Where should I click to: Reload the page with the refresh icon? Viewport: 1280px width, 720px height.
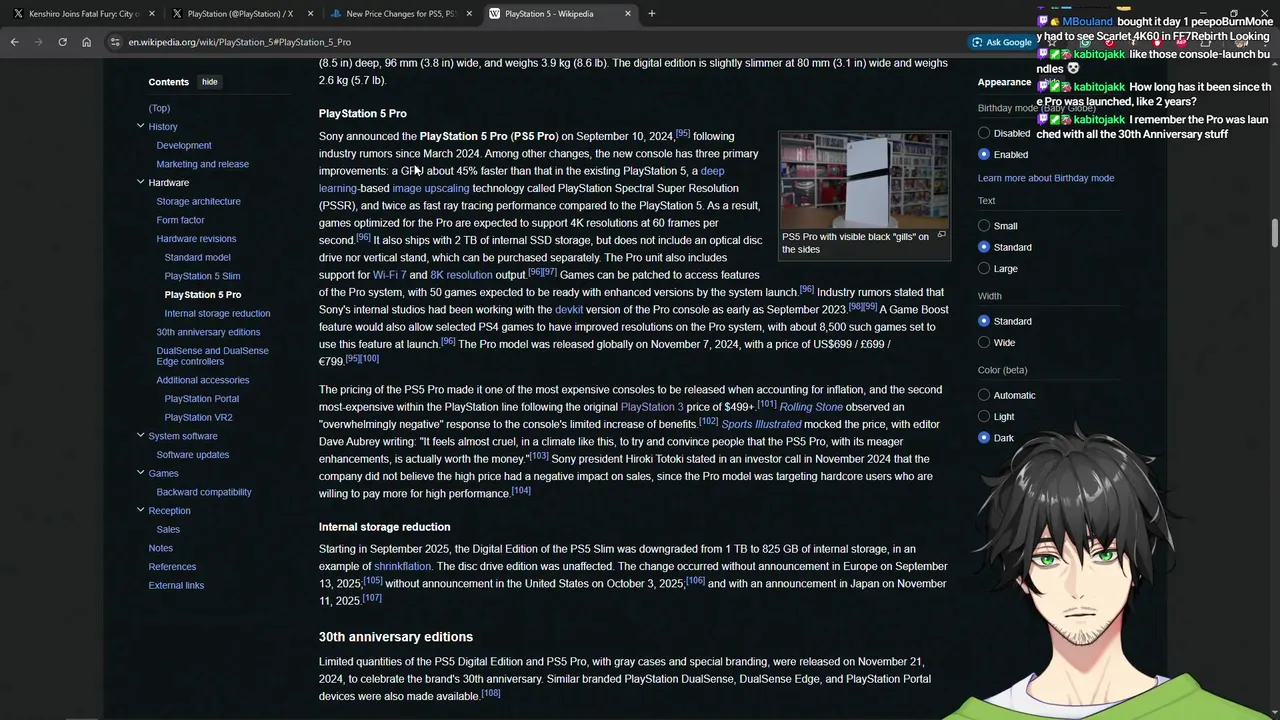click(62, 42)
